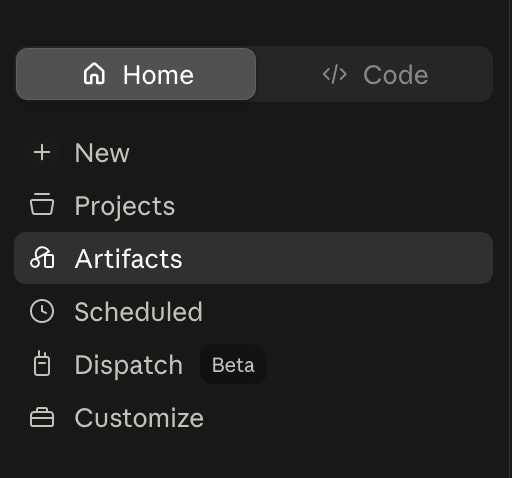The image size is (512, 478).
Task: Click the Code text label
Action: 396,75
